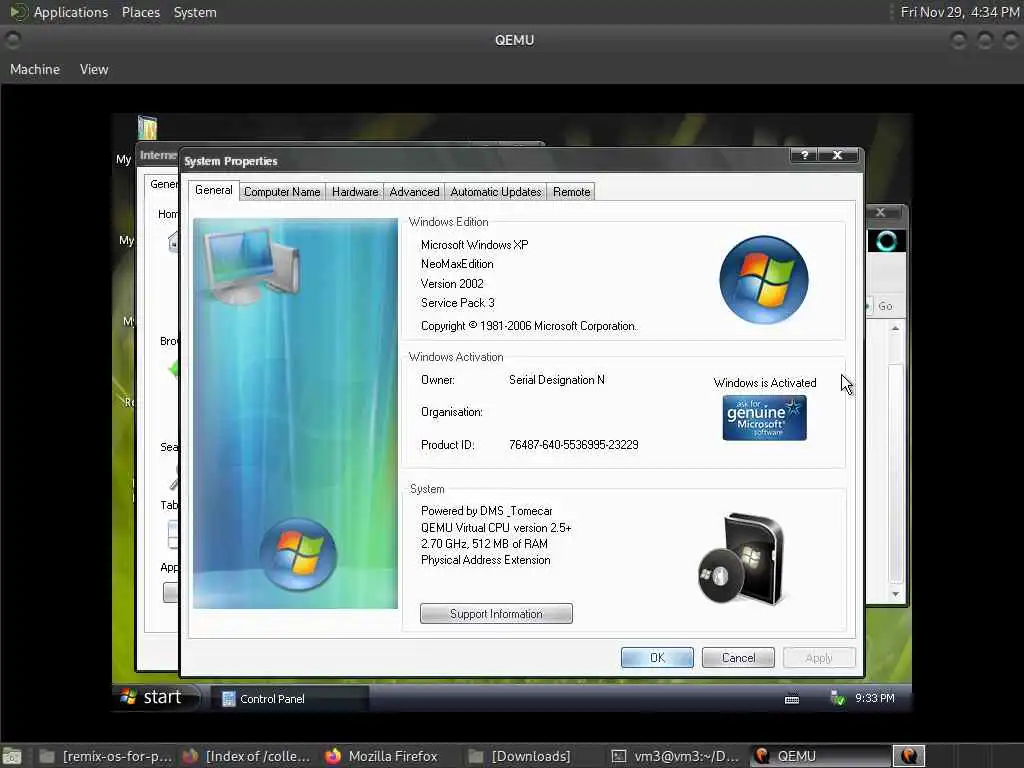1024x768 pixels.
Task: Go to the Remote tab
Action: [571, 192]
